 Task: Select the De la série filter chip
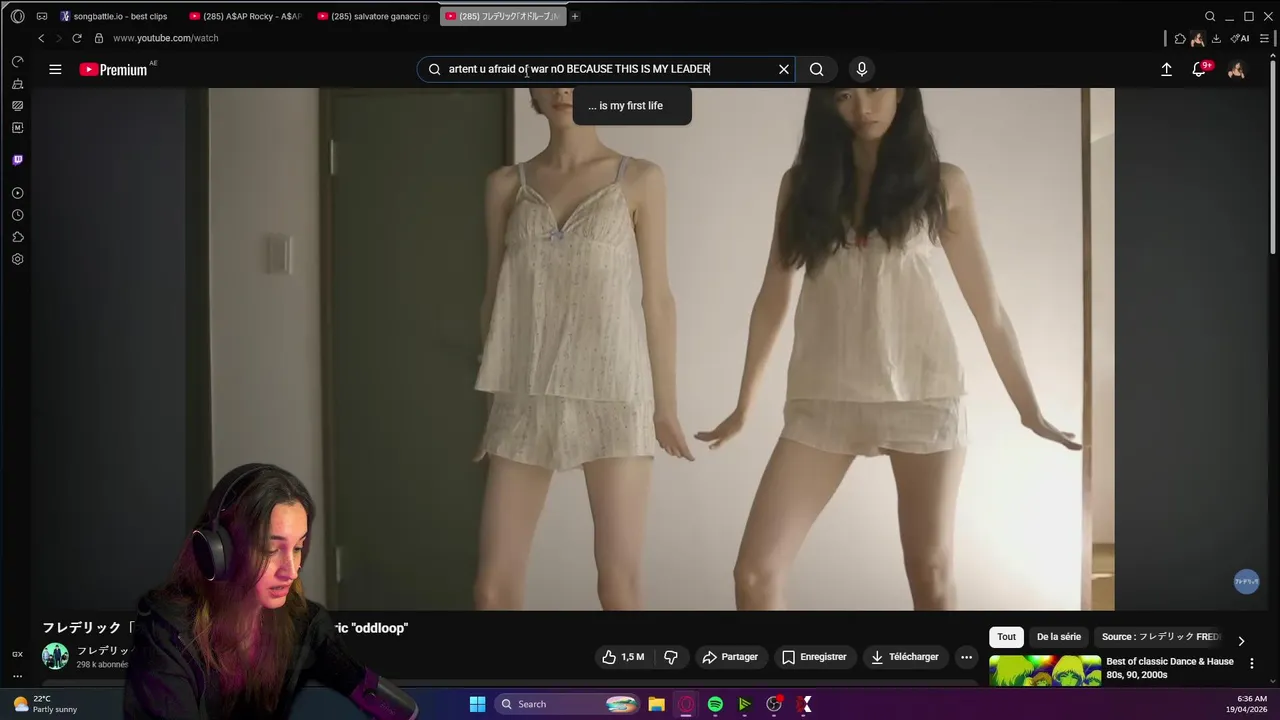1058,637
